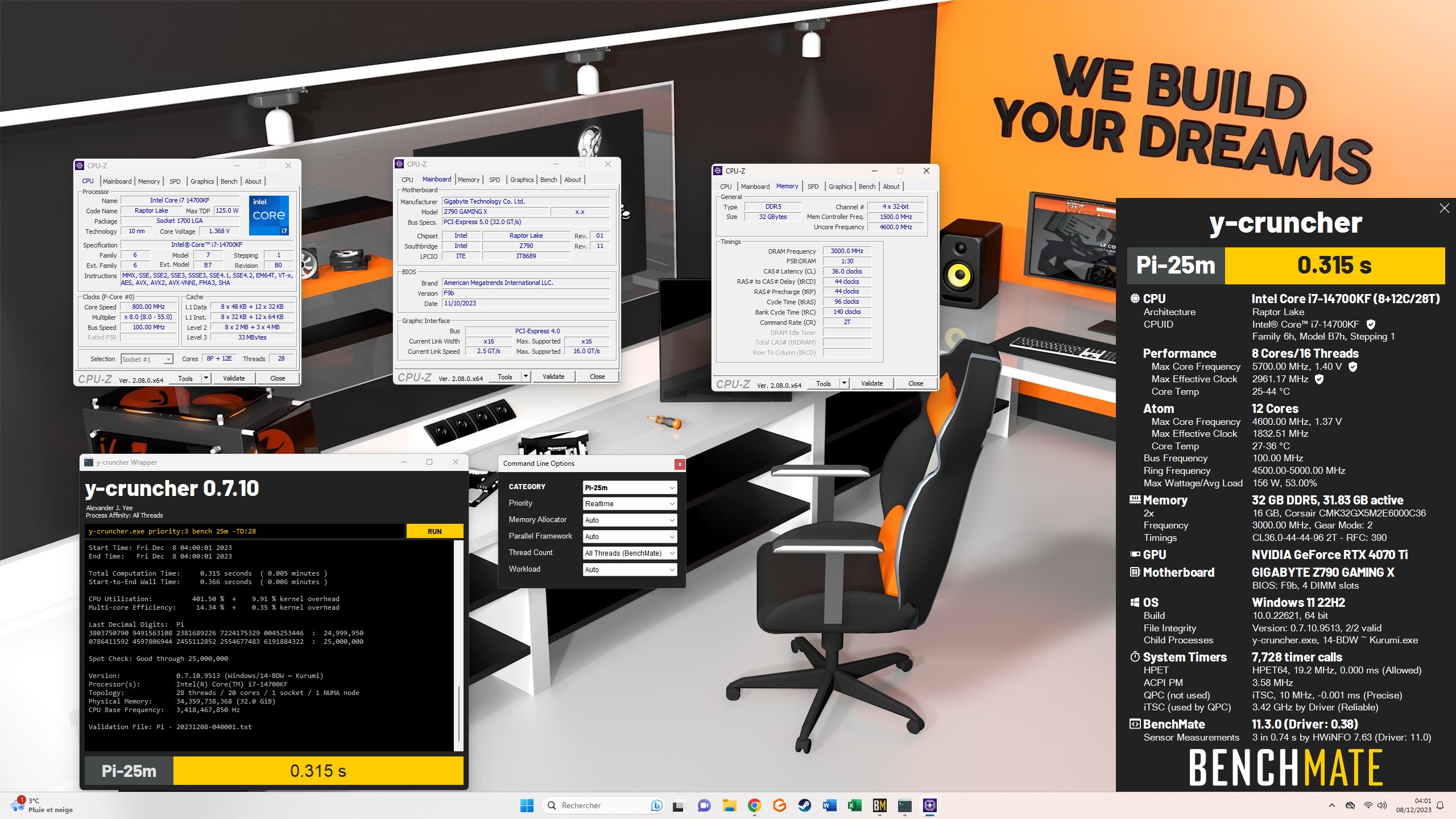
Task: Switch to CPU-Z via its taskbar icon
Action: (x=929, y=805)
